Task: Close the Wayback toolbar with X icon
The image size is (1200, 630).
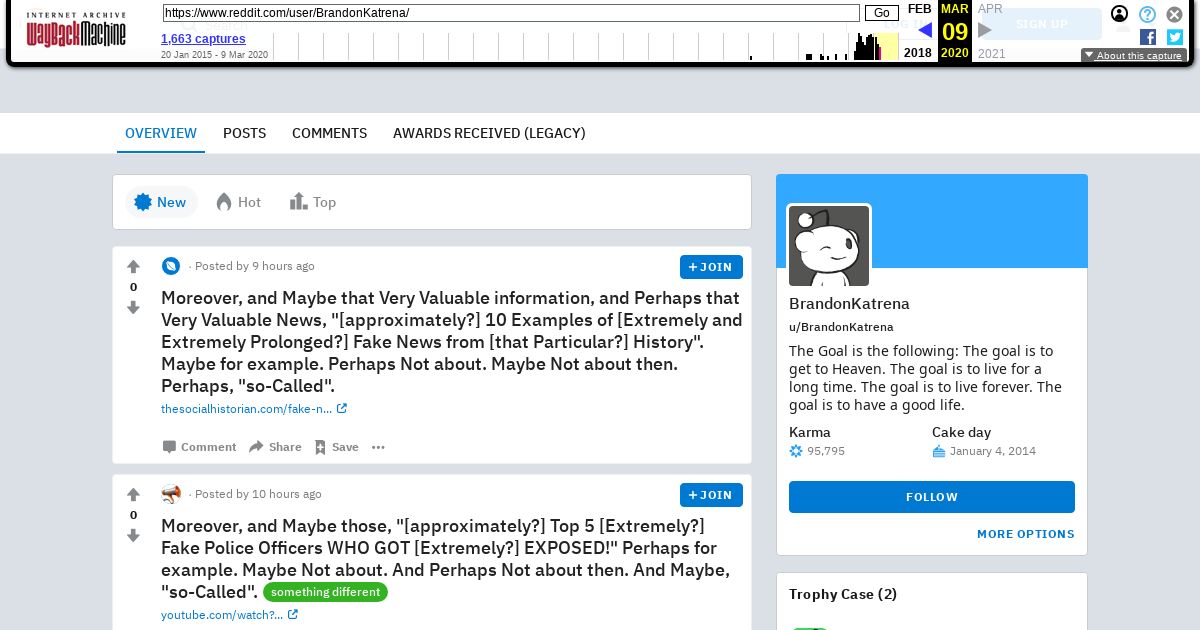Action: tap(1175, 14)
